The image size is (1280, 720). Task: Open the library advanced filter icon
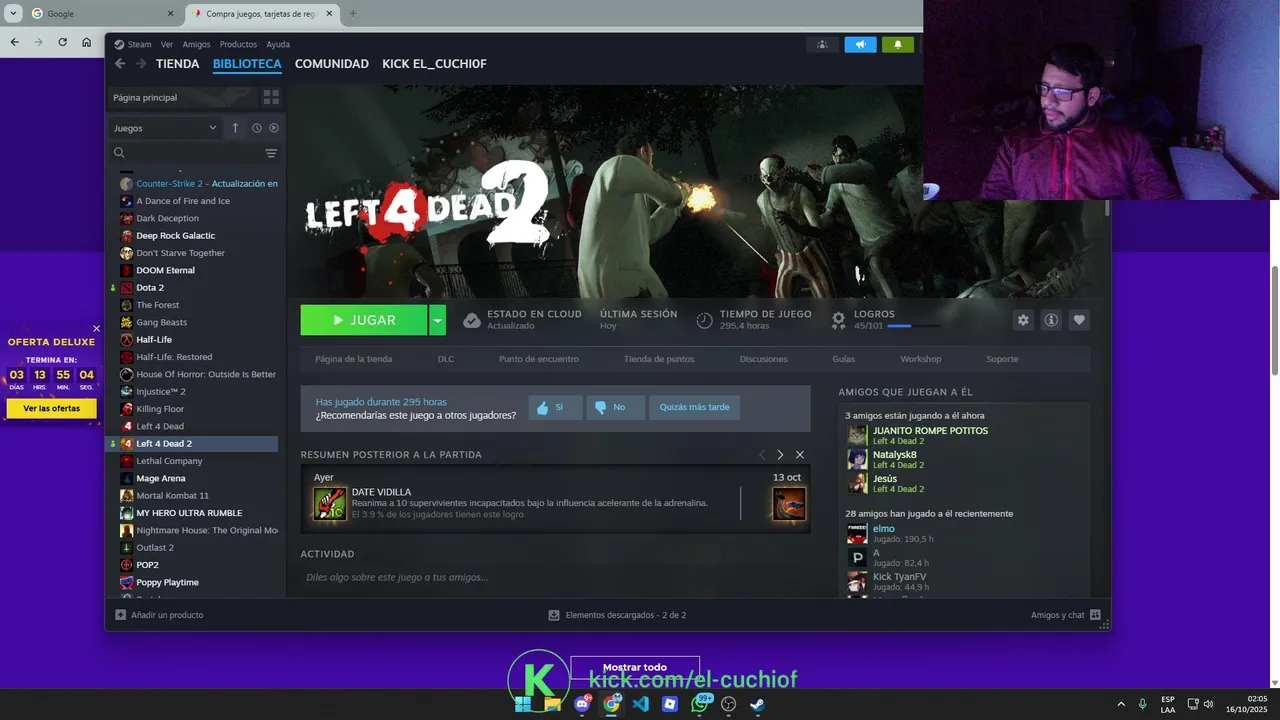point(271,153)
